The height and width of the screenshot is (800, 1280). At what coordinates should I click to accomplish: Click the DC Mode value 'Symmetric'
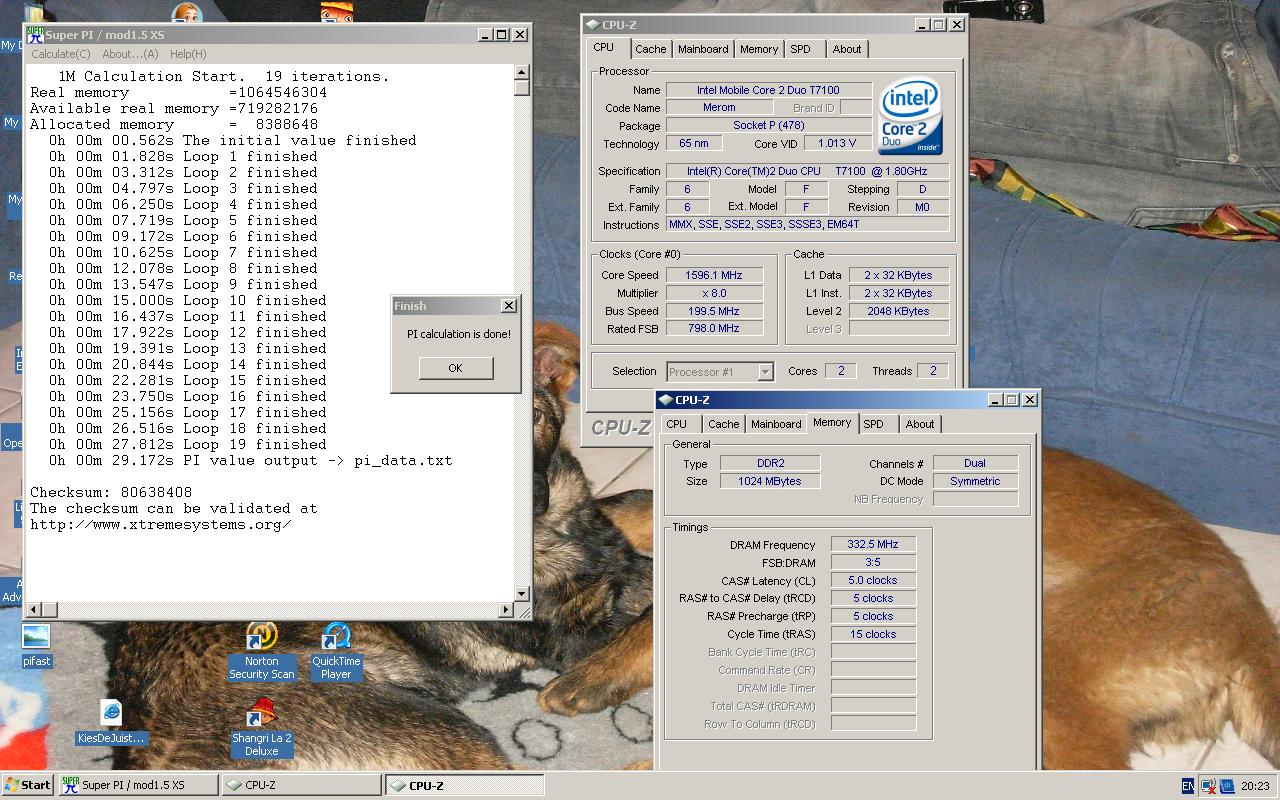pyautogui.click(x=976, y=481)
